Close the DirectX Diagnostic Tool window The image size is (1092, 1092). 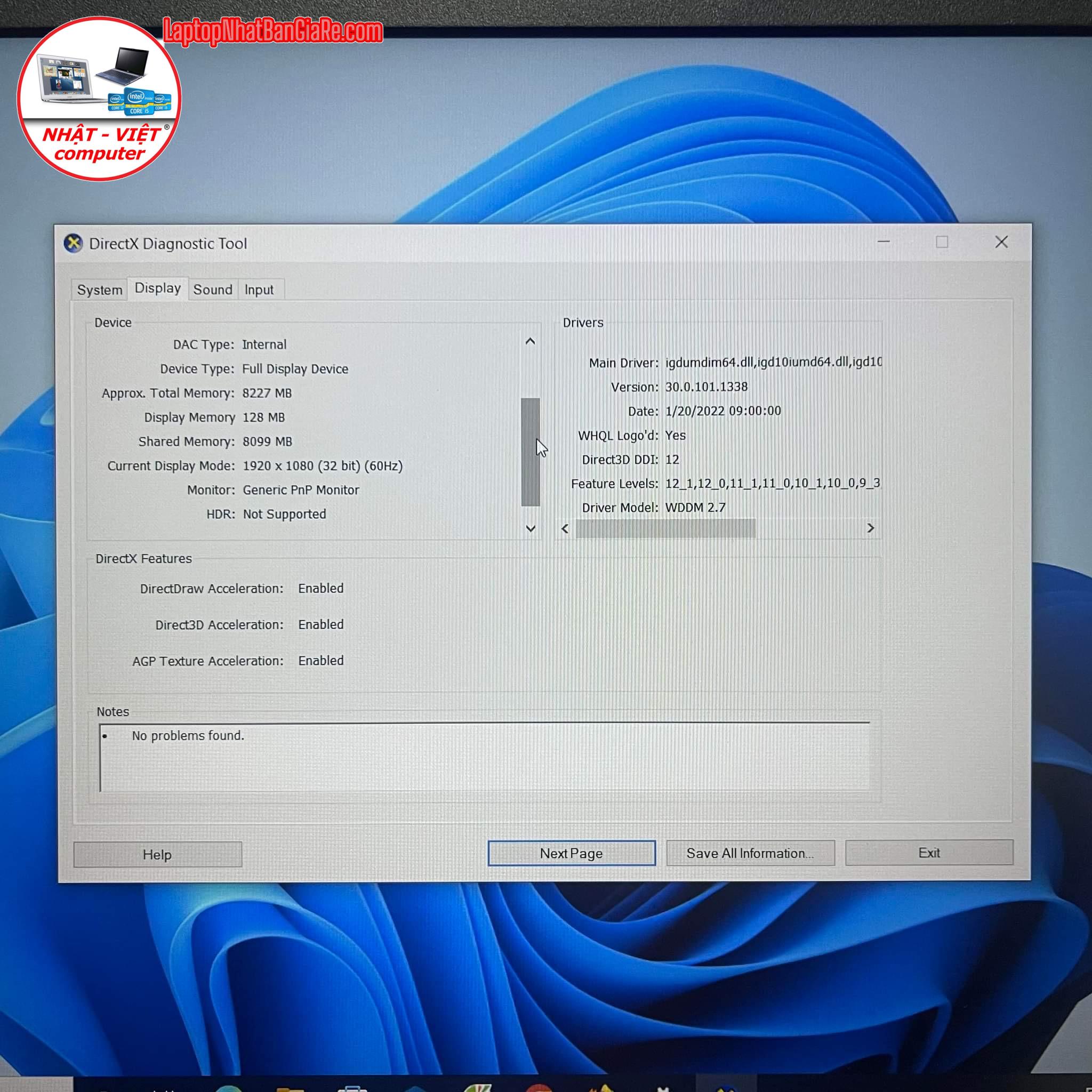pyautogui.click(x=1001, y=242)
